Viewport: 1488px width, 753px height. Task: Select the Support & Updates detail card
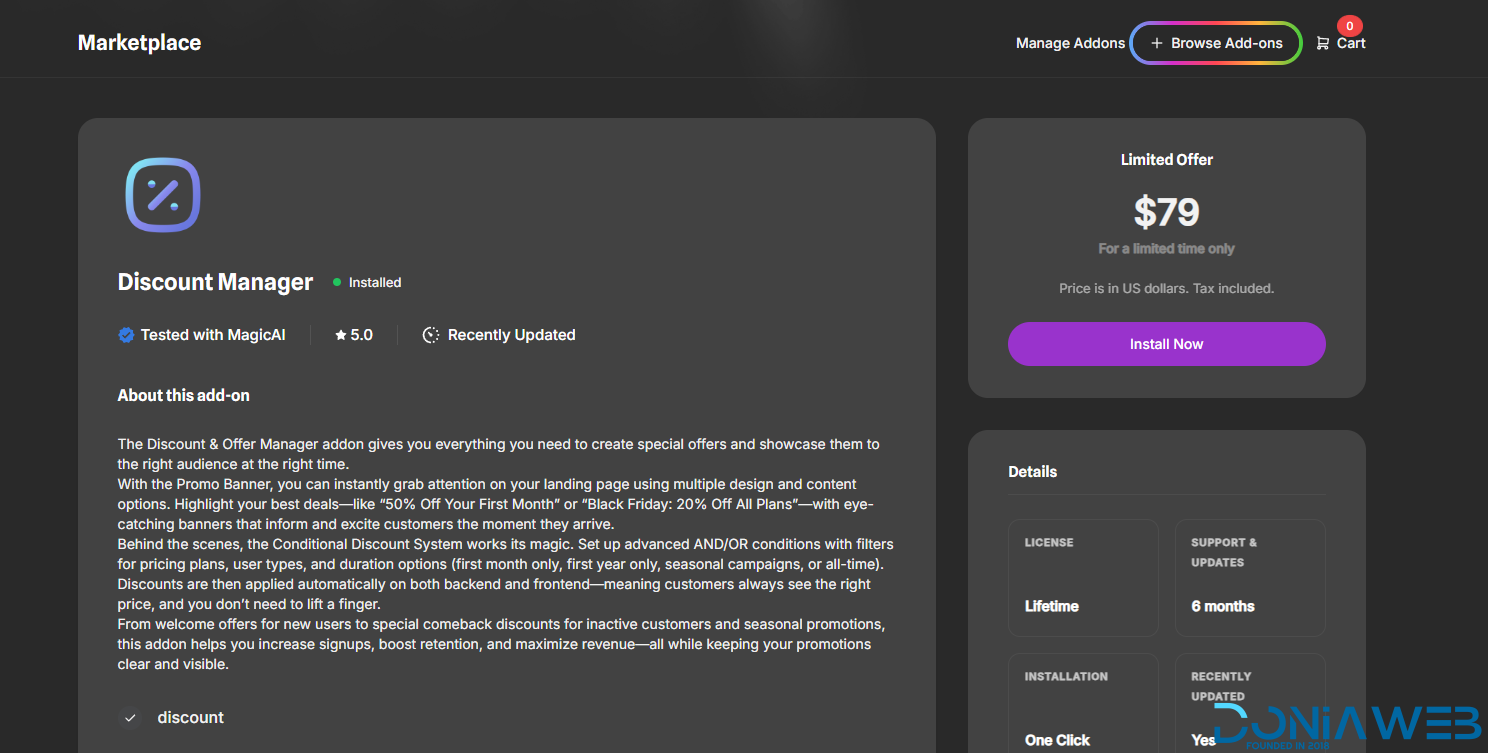[1249, 577]
